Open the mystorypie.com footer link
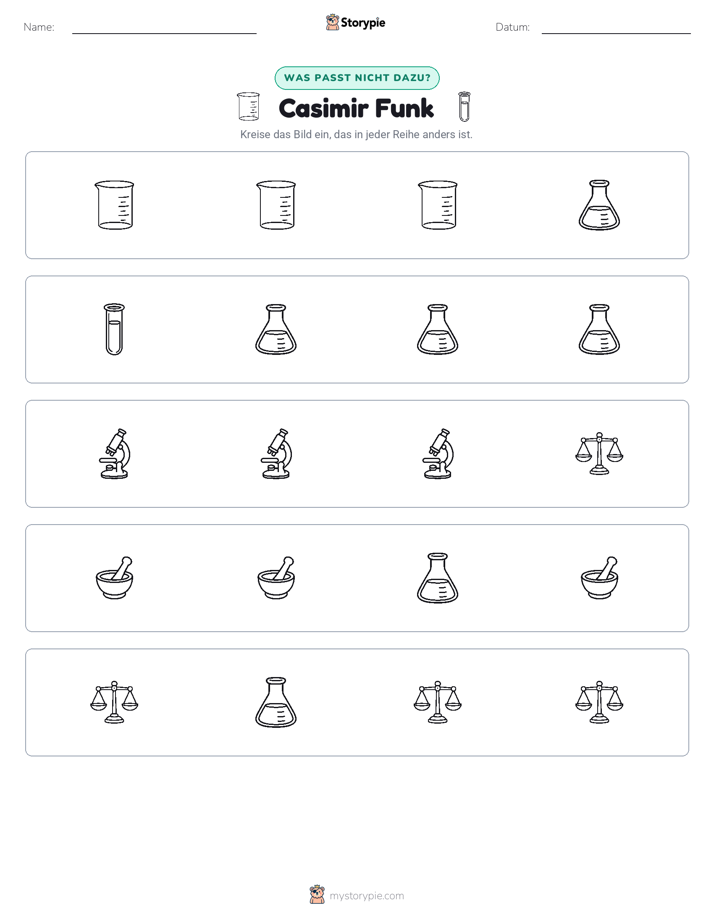 [357, 895]
